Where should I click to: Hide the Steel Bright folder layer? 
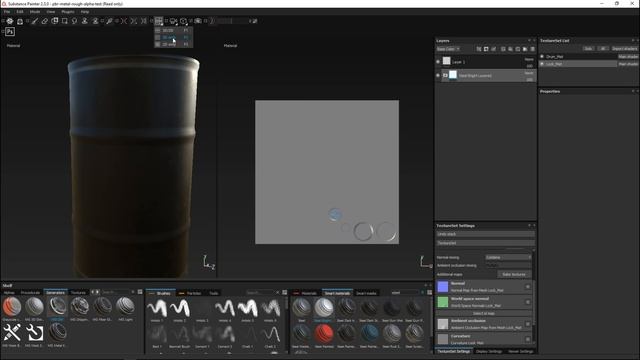(x=438, y=75)
